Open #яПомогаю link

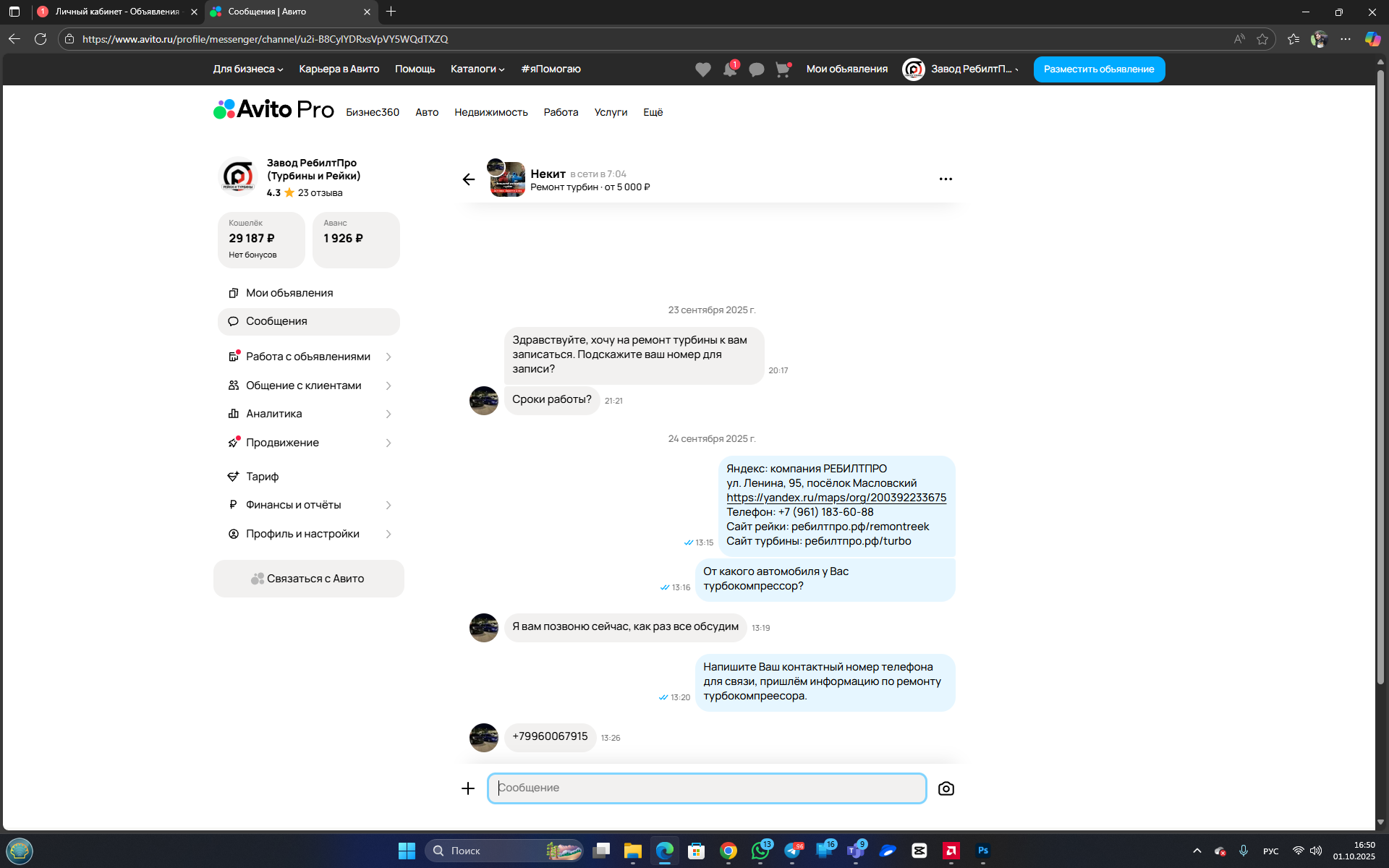551,69
